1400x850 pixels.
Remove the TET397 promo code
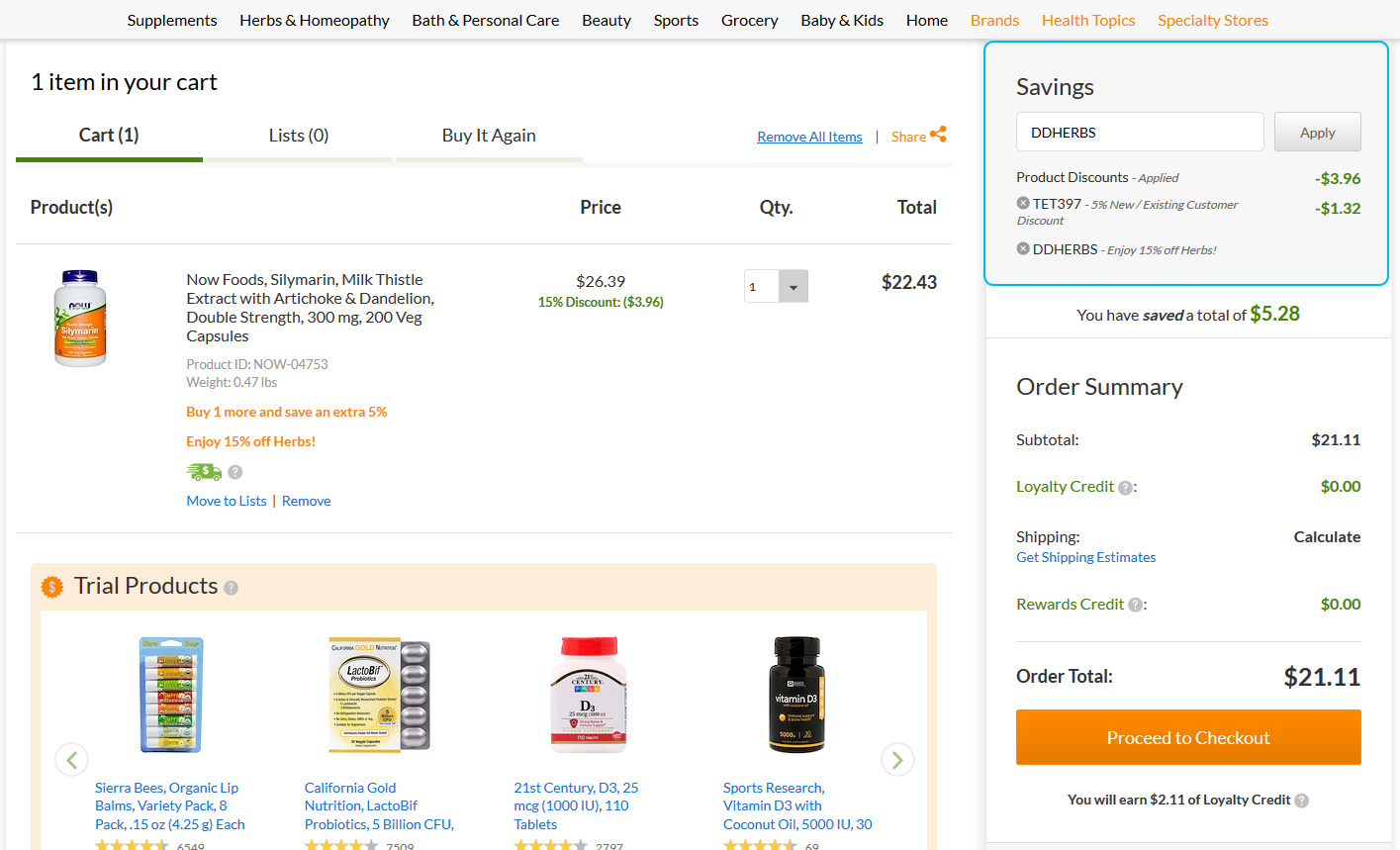1023,203
